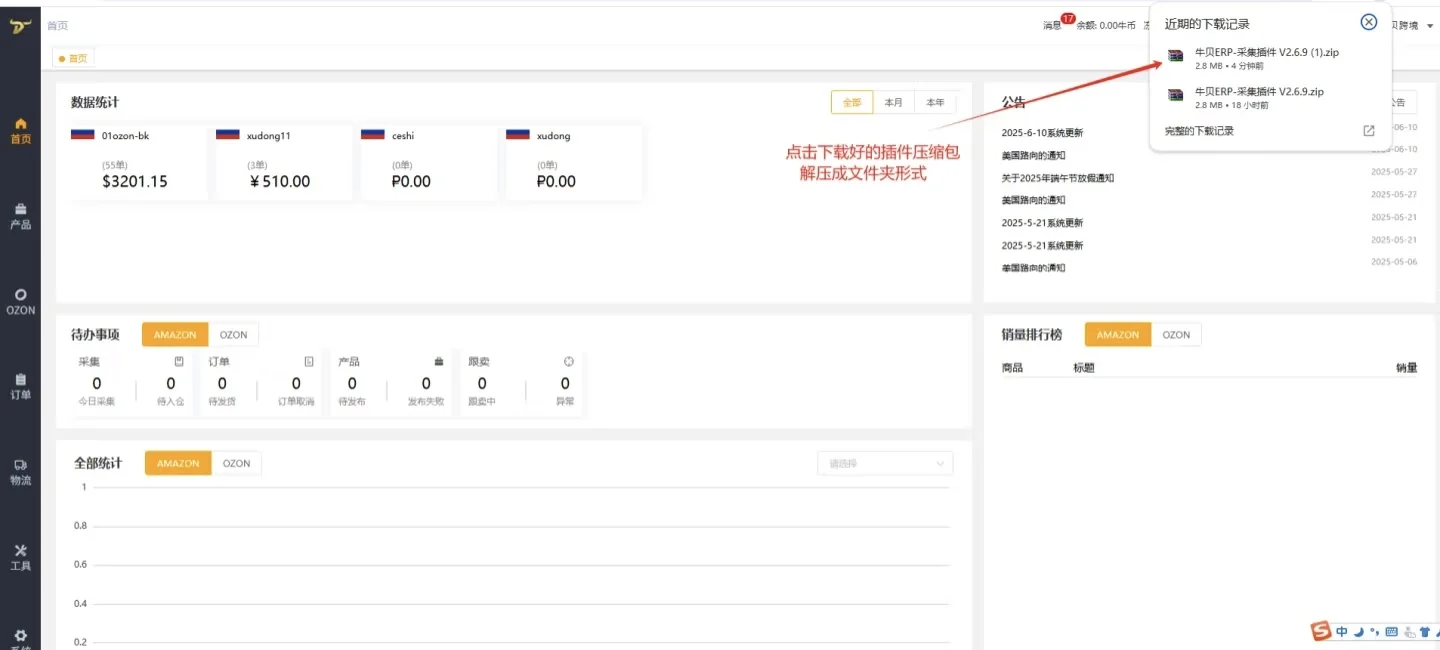
Task: Click the 跟卖中 count
Action: 482,383
